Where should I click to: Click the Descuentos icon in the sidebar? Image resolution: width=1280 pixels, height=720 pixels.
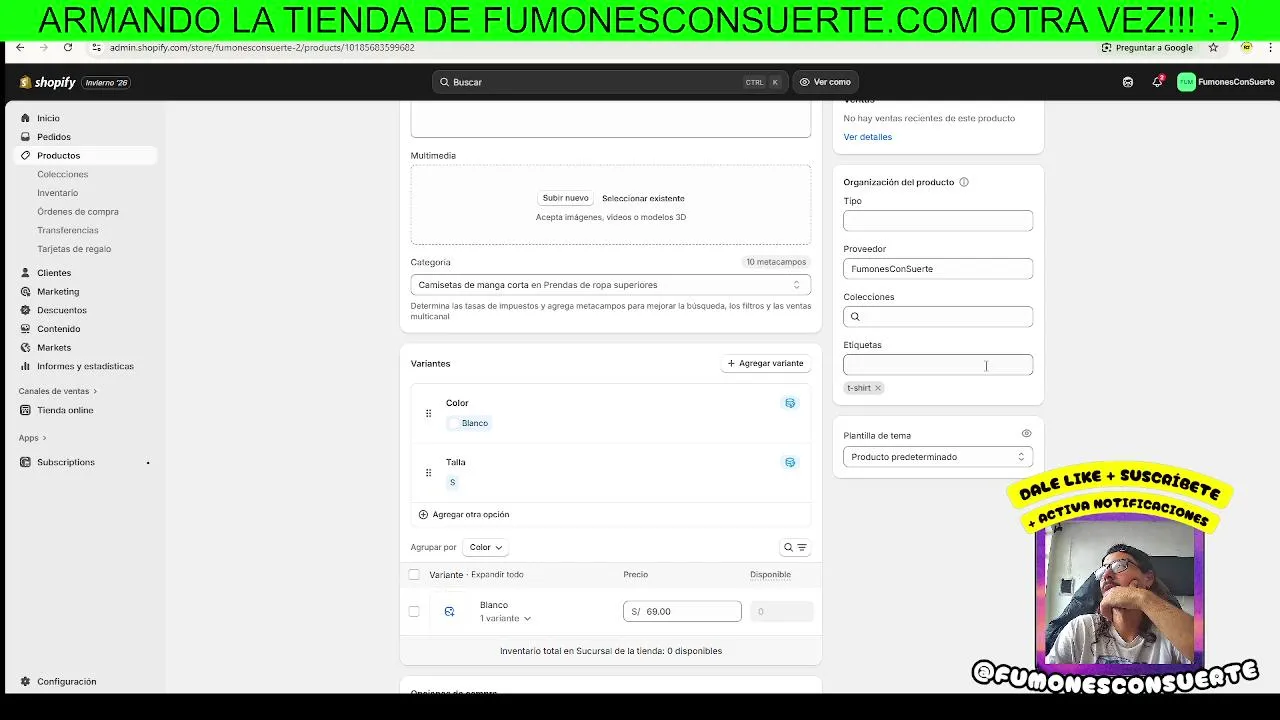(x=26, y=310)
